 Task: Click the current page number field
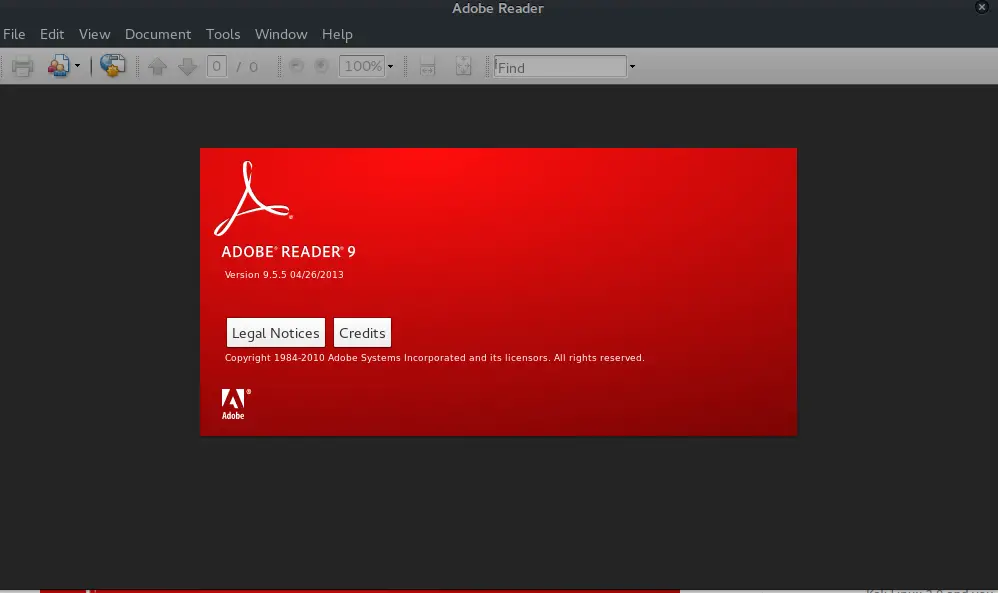216,66
